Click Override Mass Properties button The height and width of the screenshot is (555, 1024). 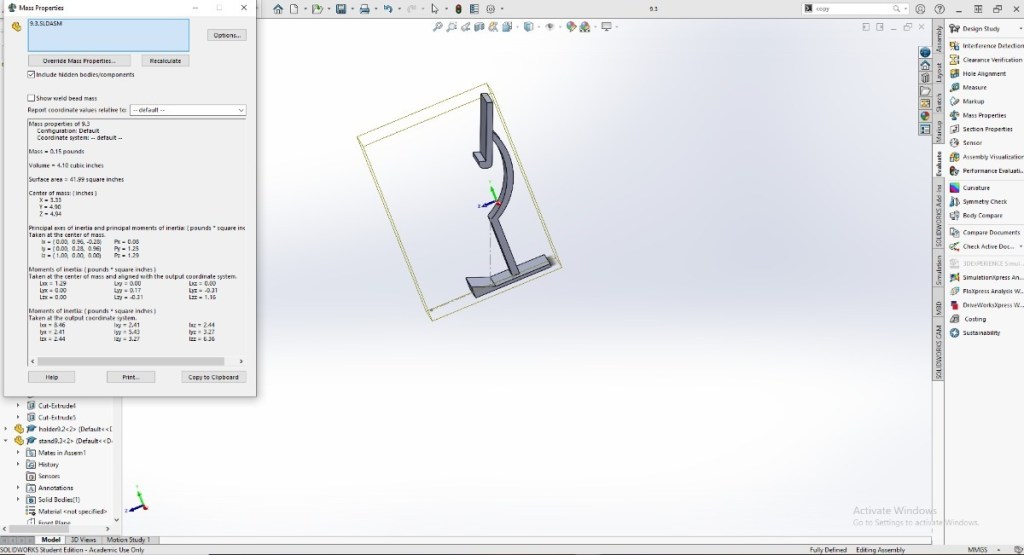(x=79, y=61)
